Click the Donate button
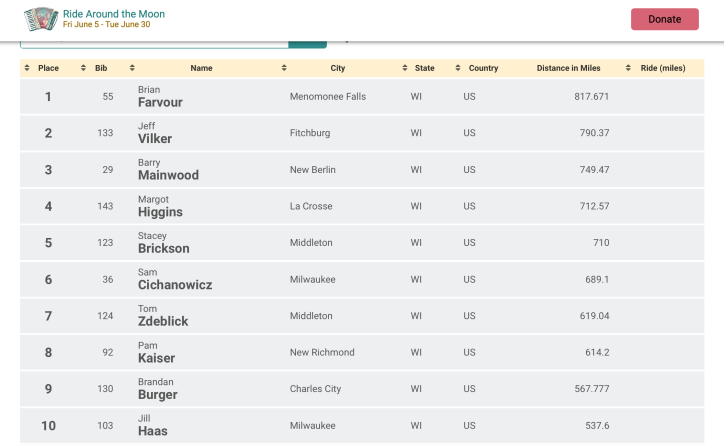 click(664, 19)
